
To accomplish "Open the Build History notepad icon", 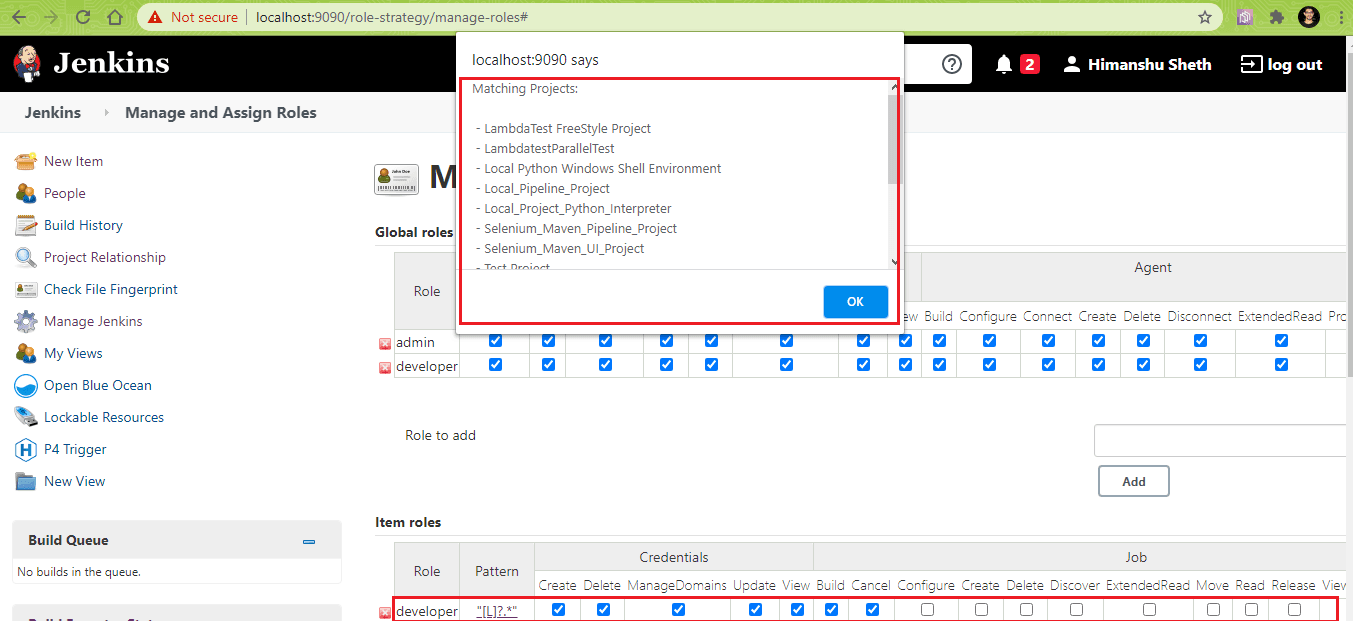I will tap(26, 225).
